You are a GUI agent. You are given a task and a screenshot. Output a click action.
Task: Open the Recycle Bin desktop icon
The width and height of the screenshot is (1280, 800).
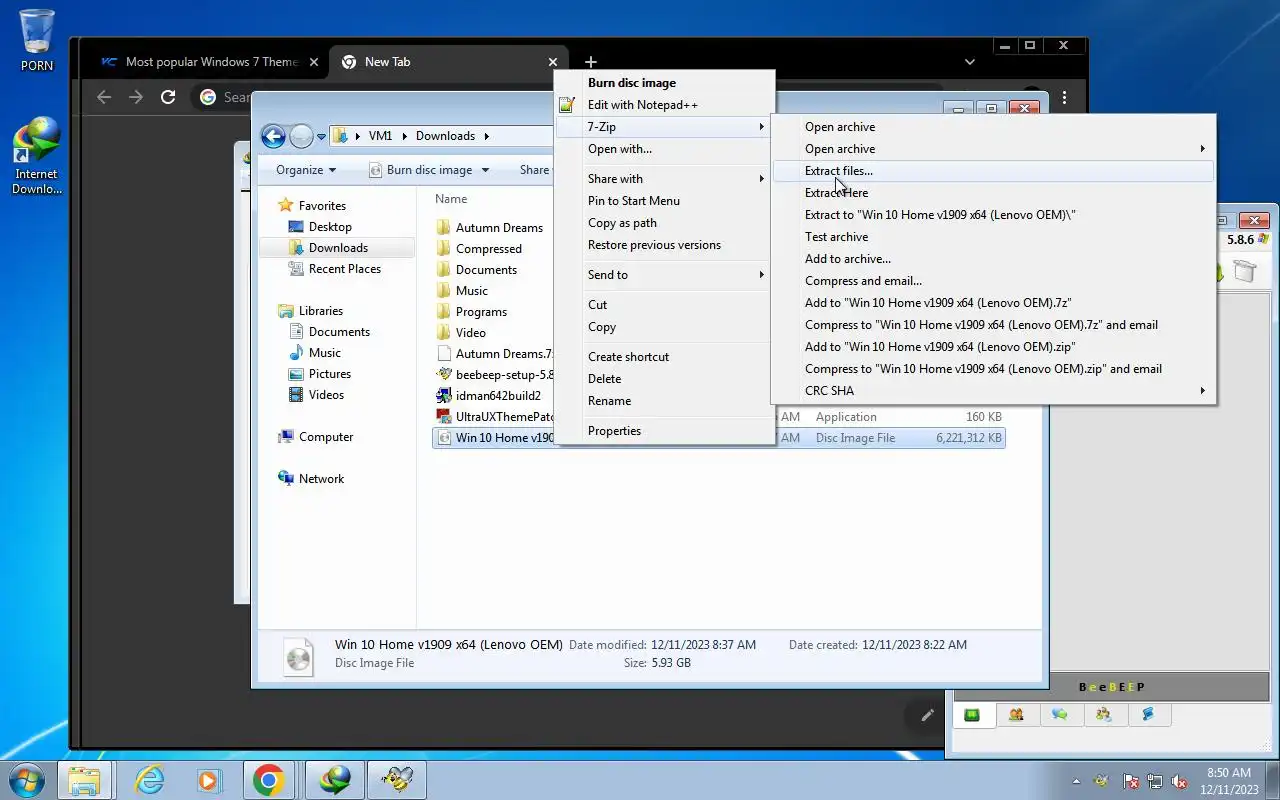point(37,40)
